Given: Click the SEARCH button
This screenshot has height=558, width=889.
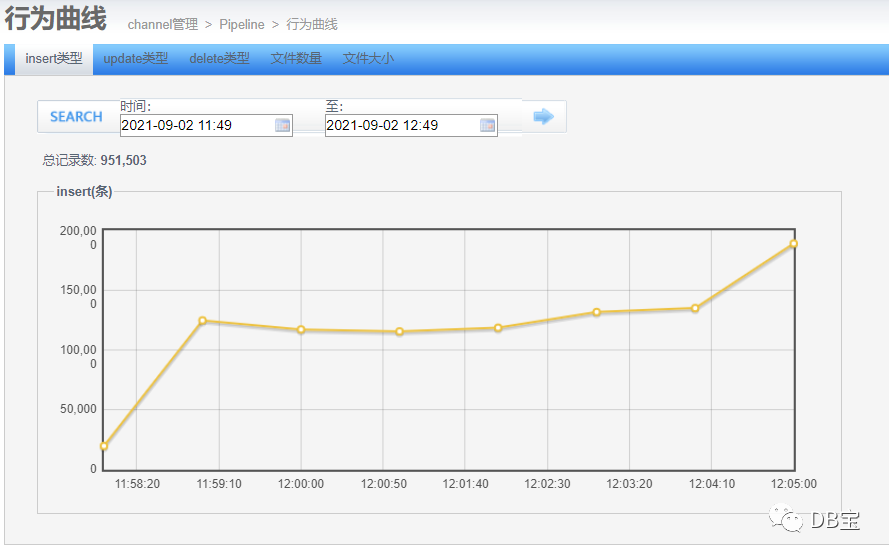Looking at the screenshot, I should click(x=76, y=117).
